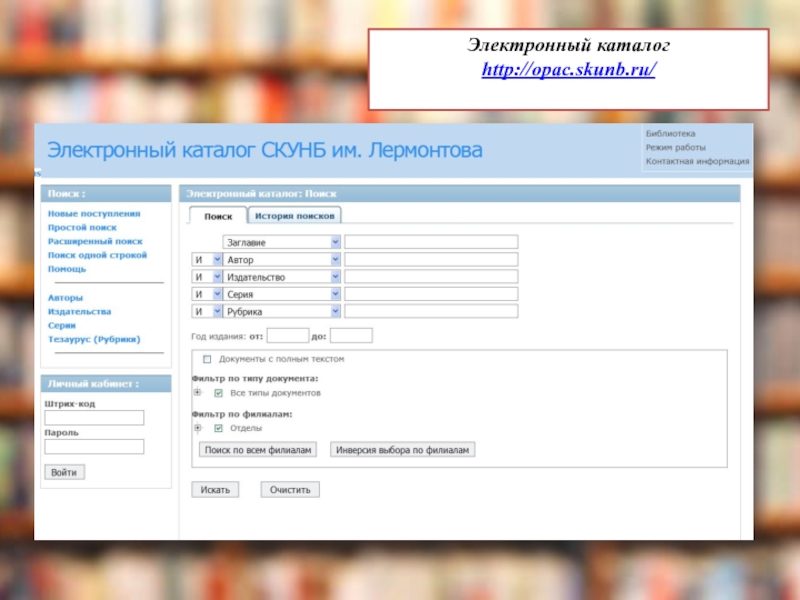Open the Автор search field dropdown
Image resolution: width=800 pixels, height=600 pixels.
coord(335,260)
